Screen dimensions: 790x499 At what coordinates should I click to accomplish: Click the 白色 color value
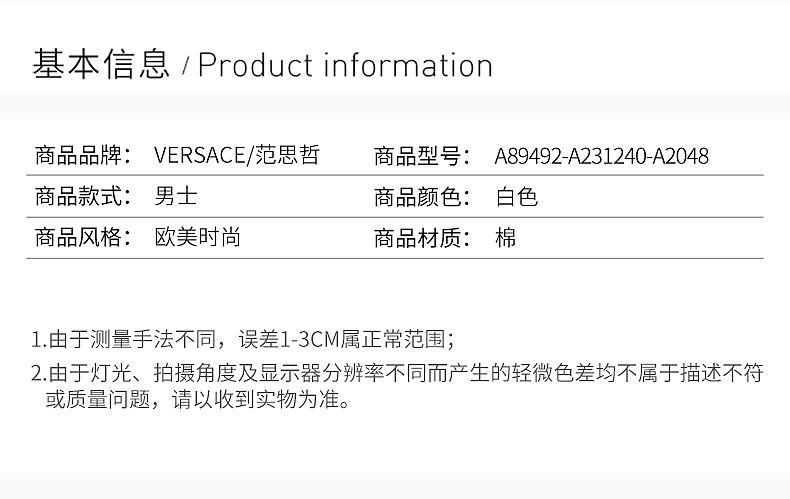(516, 197)
